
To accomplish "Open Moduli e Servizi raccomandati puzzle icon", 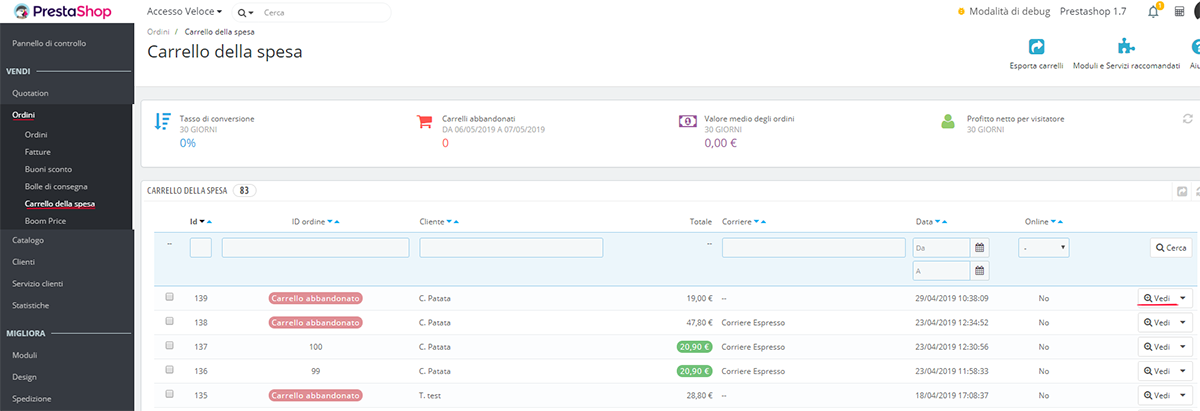I will click(1126, 47).
